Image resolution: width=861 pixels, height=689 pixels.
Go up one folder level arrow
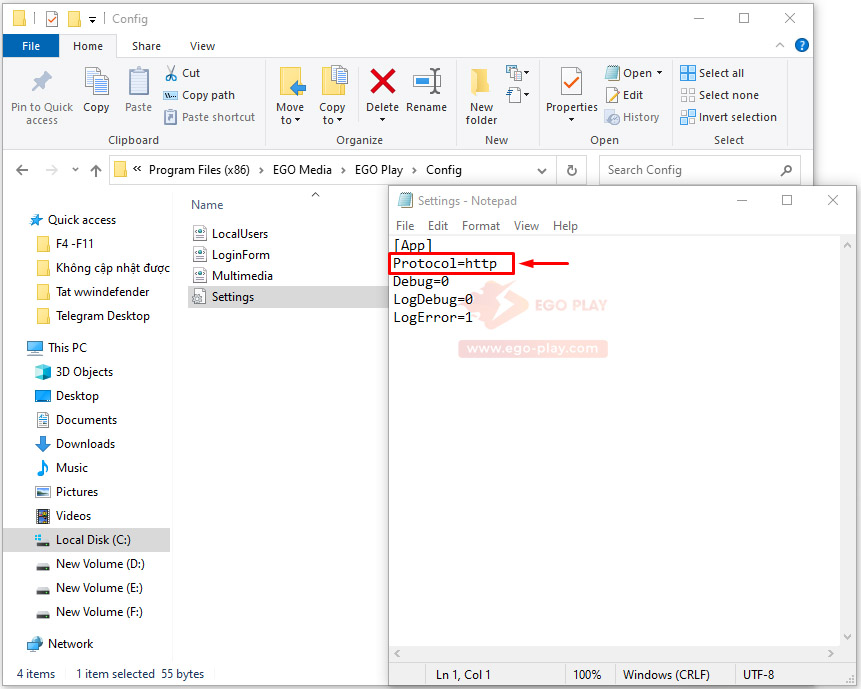pyautogui.click(x=96, y=171)
